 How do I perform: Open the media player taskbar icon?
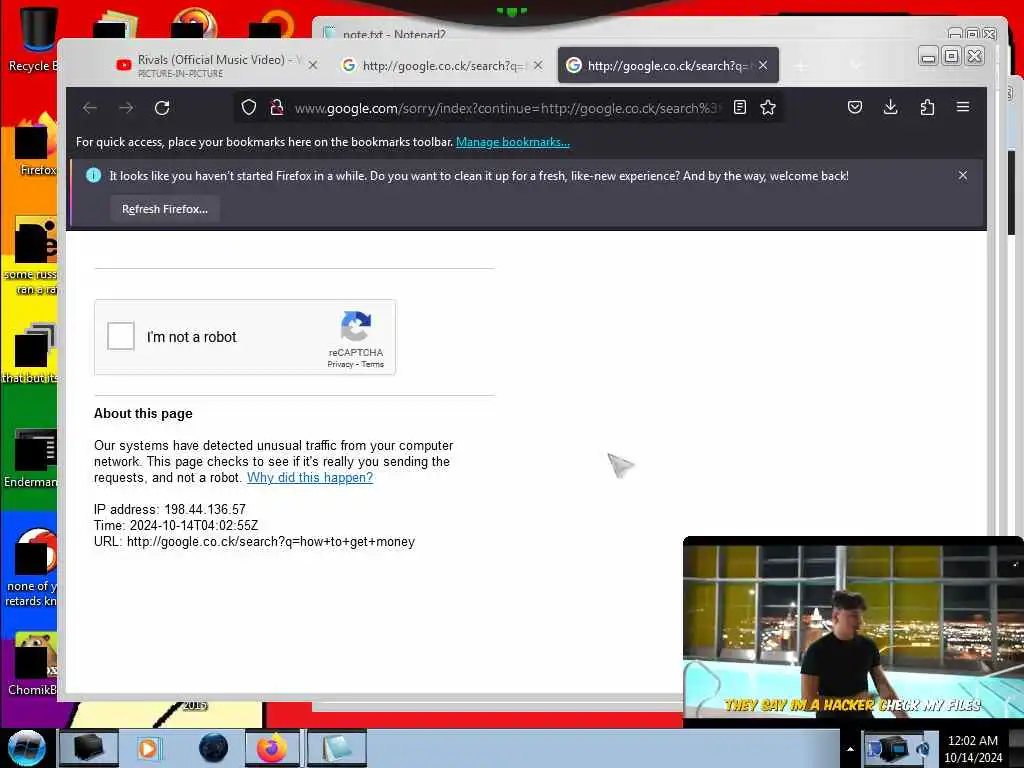[148, 748]
